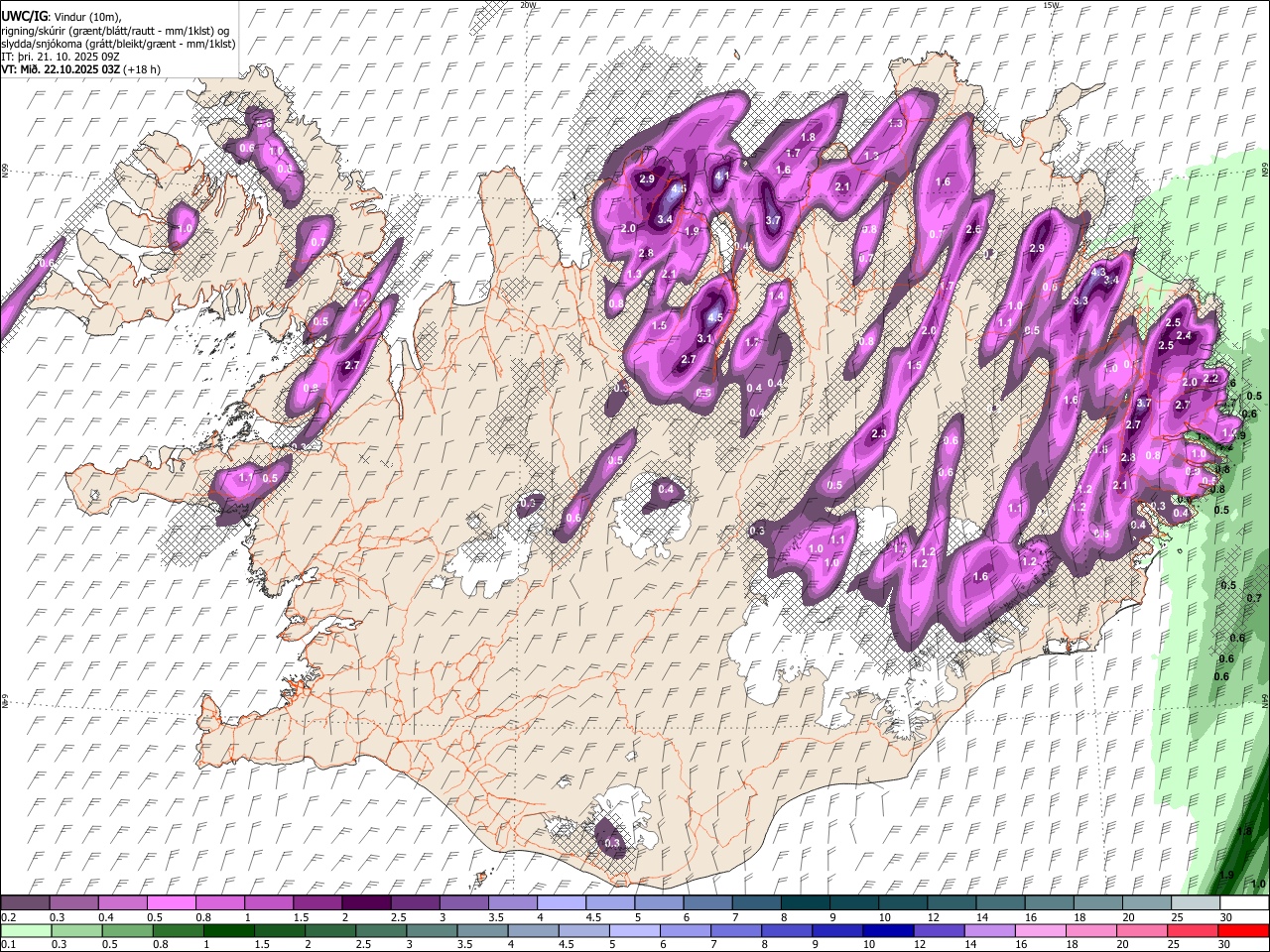
Task: Click the precipitation value '2.3' on the map
Action: [x=878, y=434]
